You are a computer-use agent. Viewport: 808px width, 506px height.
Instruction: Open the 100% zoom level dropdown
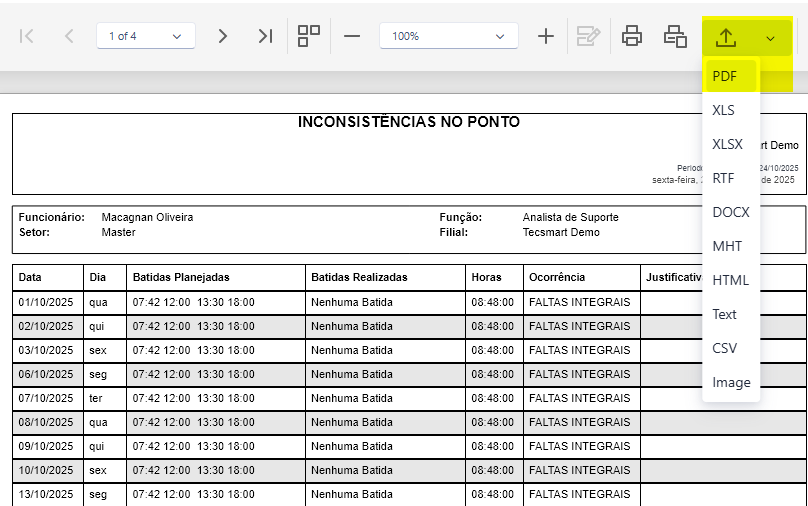[448, 36]
